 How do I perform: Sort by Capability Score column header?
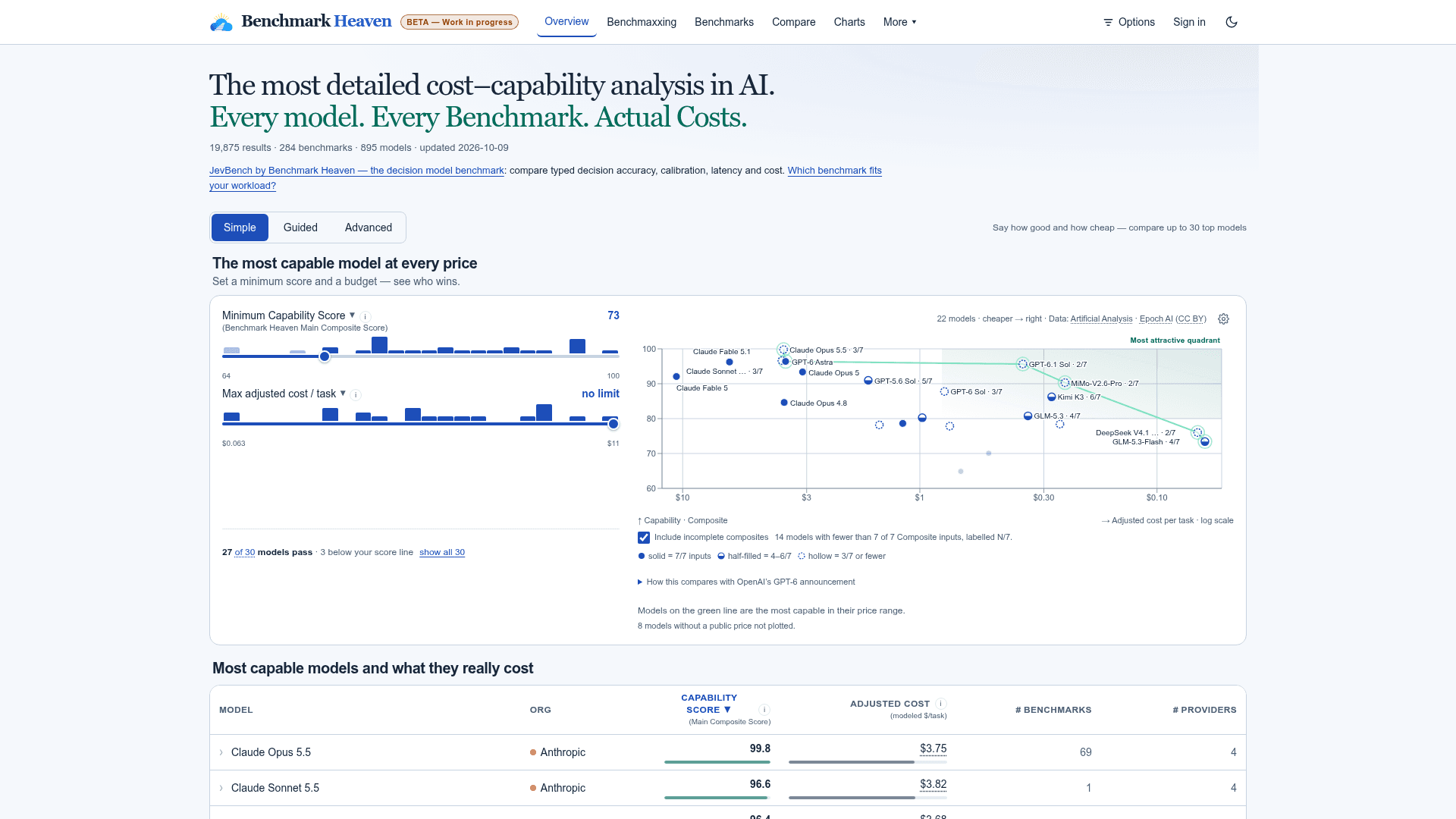pyautogui.click(x=709, y=704)
